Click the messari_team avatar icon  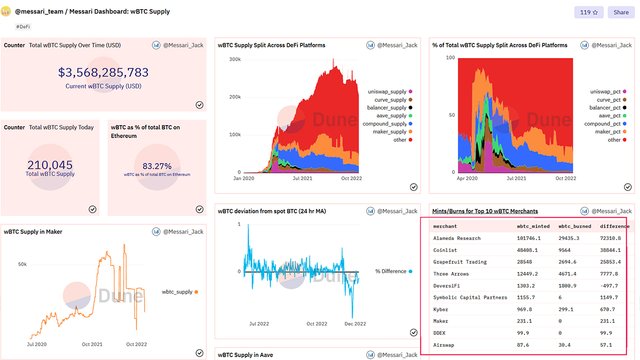[6, 11]
